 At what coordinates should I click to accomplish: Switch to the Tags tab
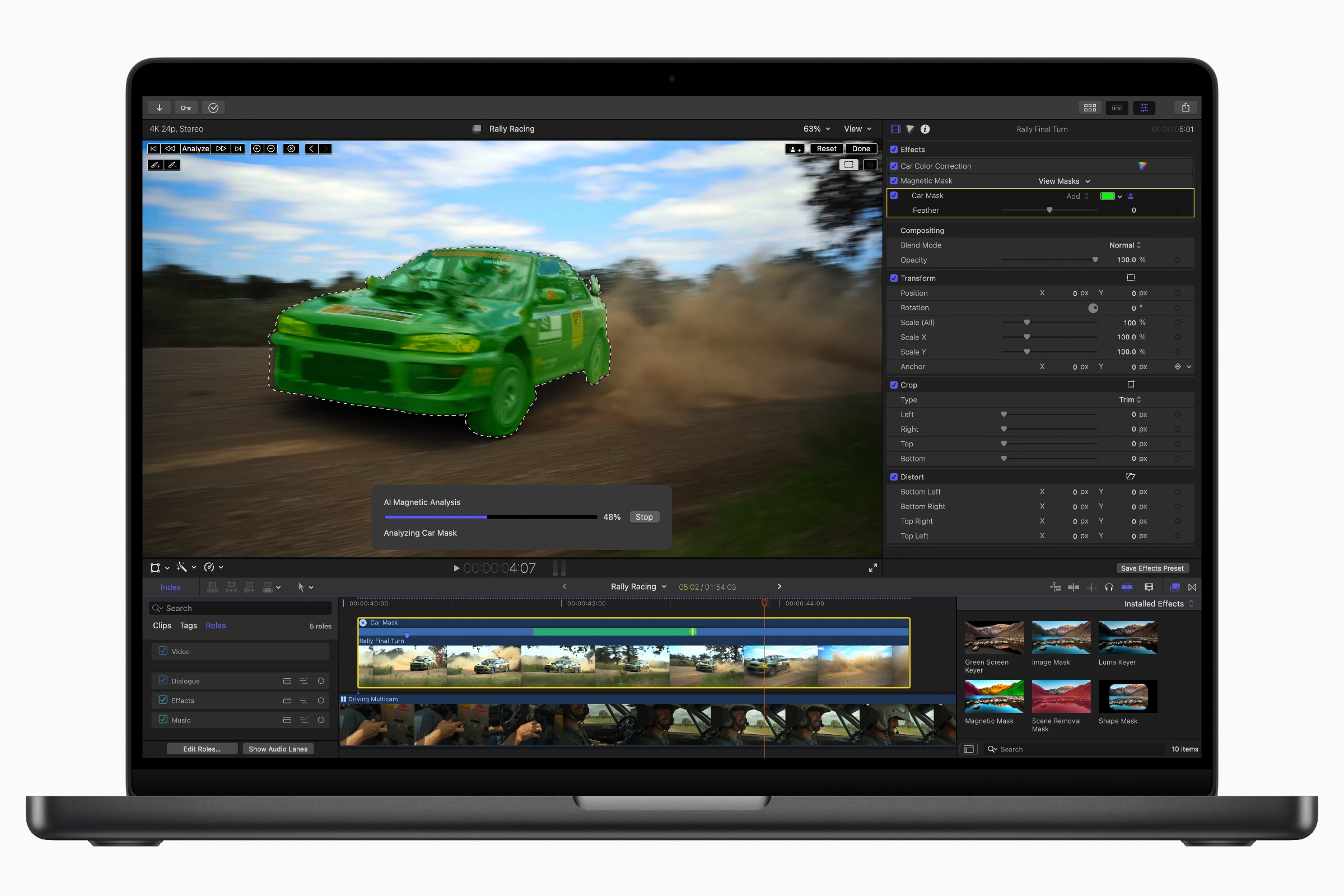188,626
